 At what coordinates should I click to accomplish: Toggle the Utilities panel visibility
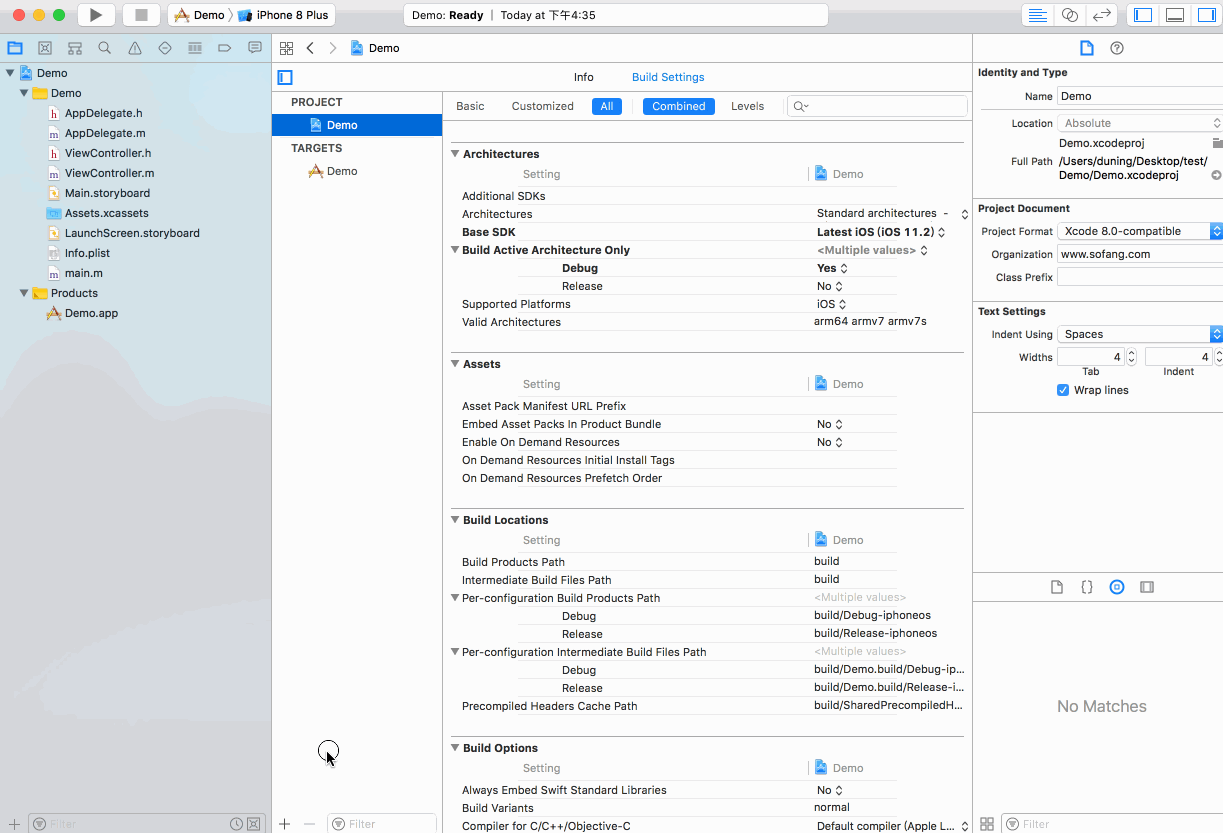coord(1207,15)
